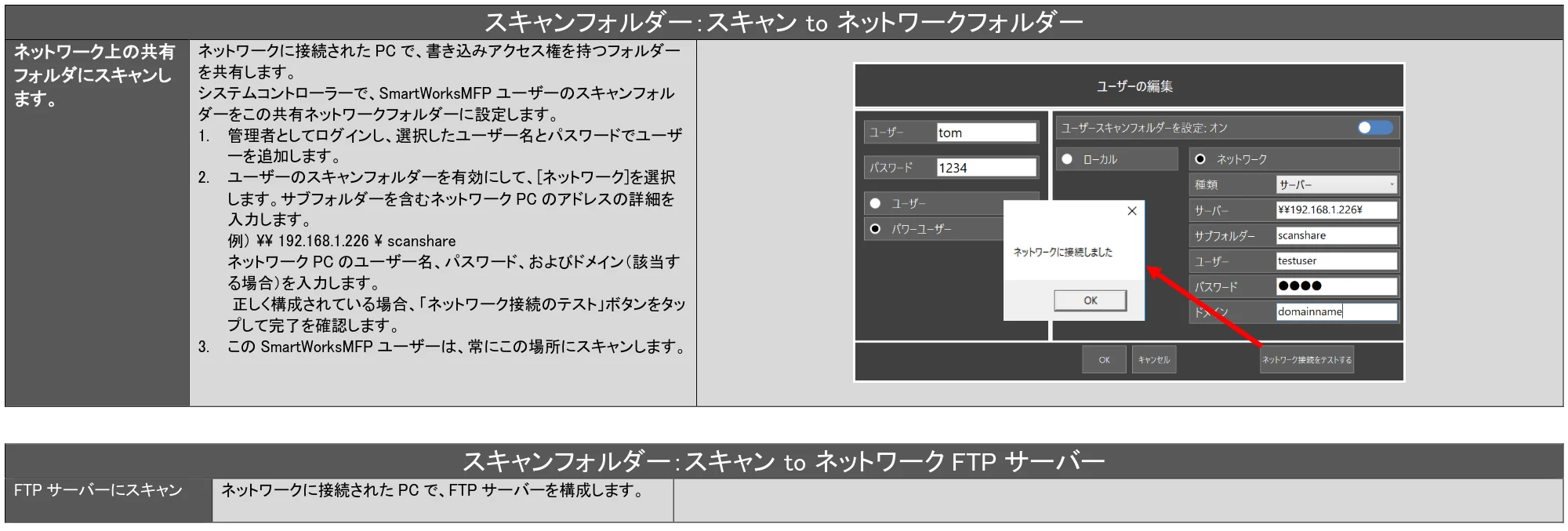This screenshot has height=531, width=1568.
Task: Click the サーバー address field
Action: pyautogui.click(x=1337, y=210)
